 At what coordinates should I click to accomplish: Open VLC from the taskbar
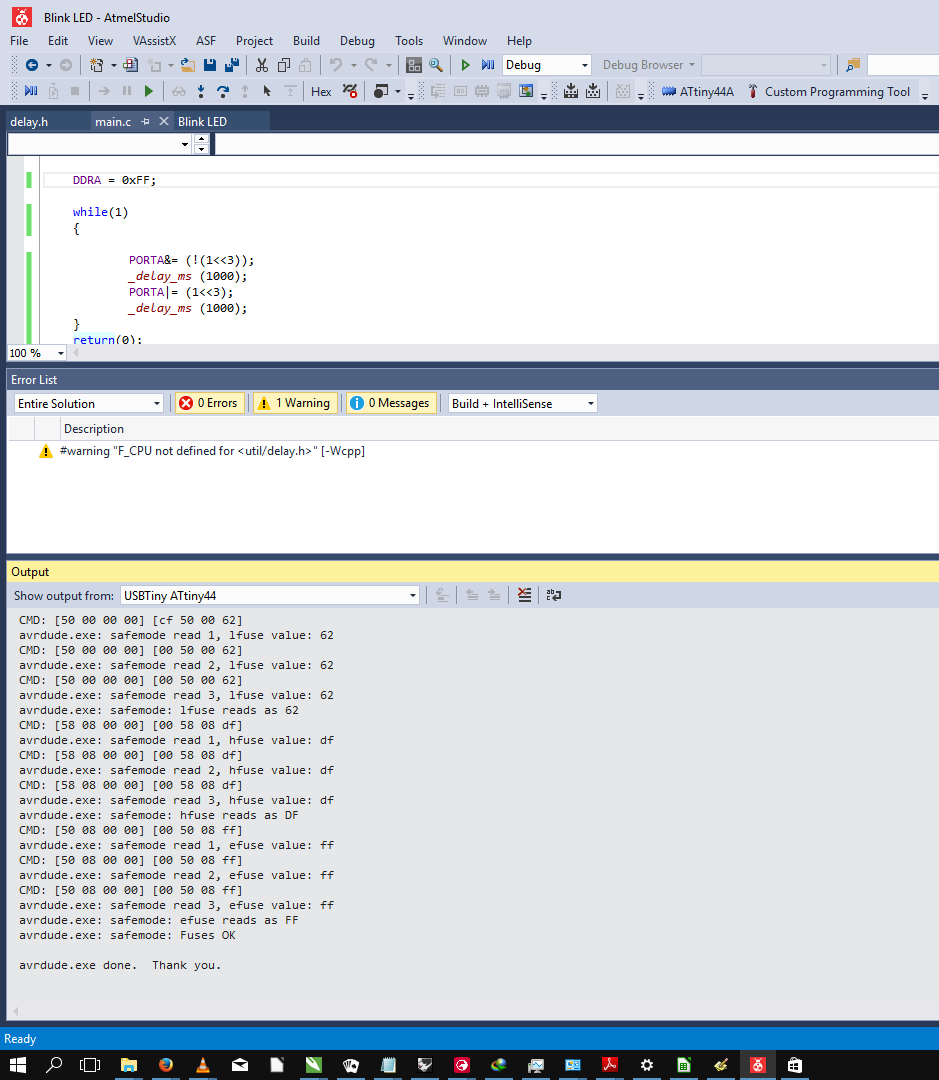point(203,1065)
